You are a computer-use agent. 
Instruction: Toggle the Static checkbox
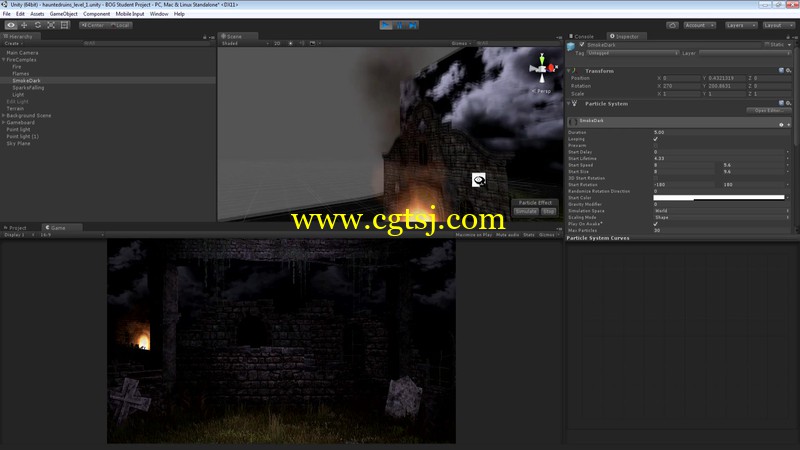click(767, 44)
